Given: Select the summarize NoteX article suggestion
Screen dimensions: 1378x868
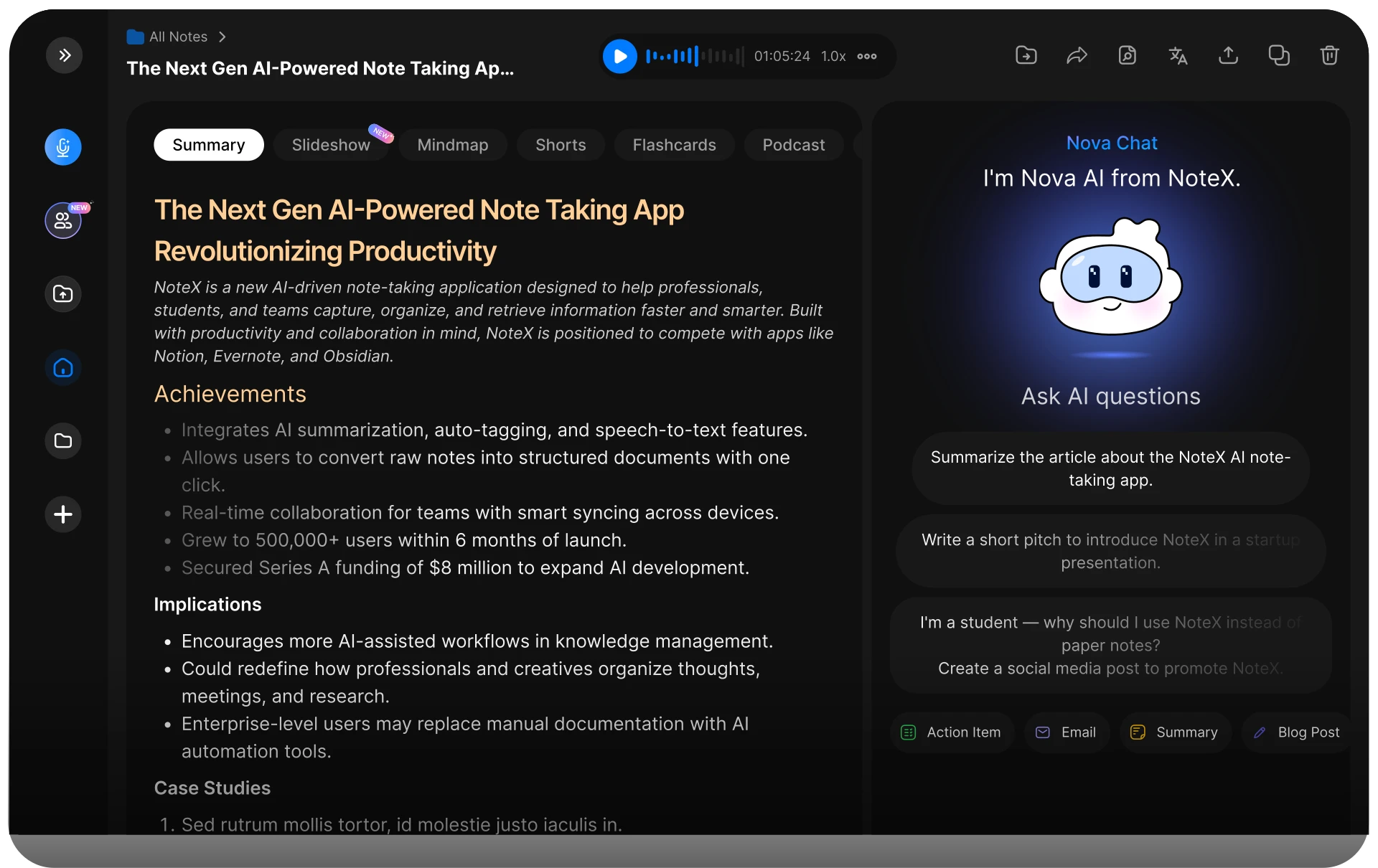Looking at the screenshot, I should (x=1110, y=468).
